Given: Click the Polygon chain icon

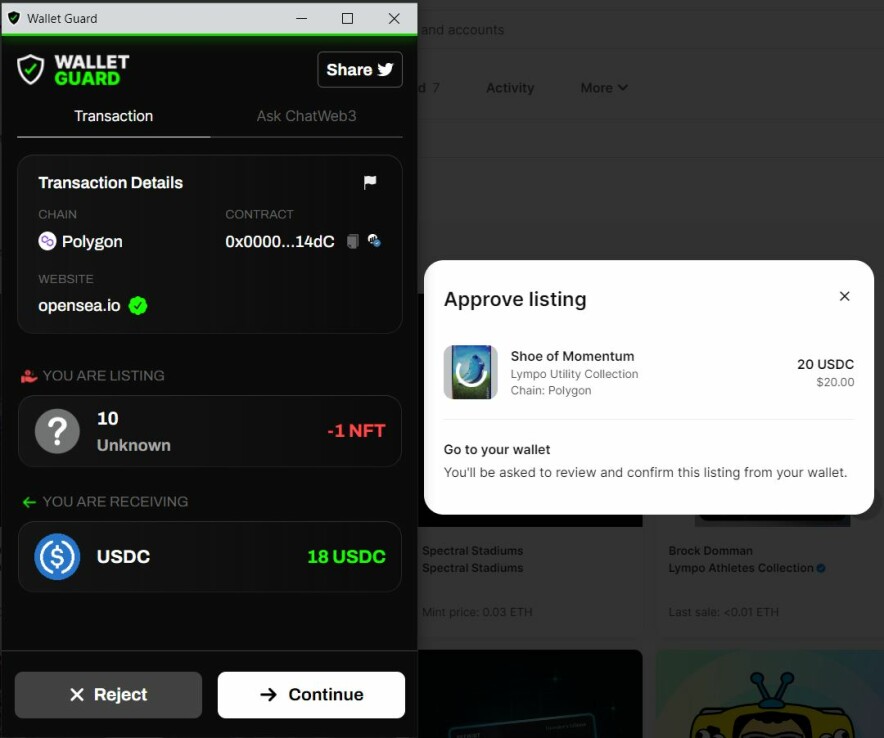Looking at the screenshot, I should pos(46,241).
